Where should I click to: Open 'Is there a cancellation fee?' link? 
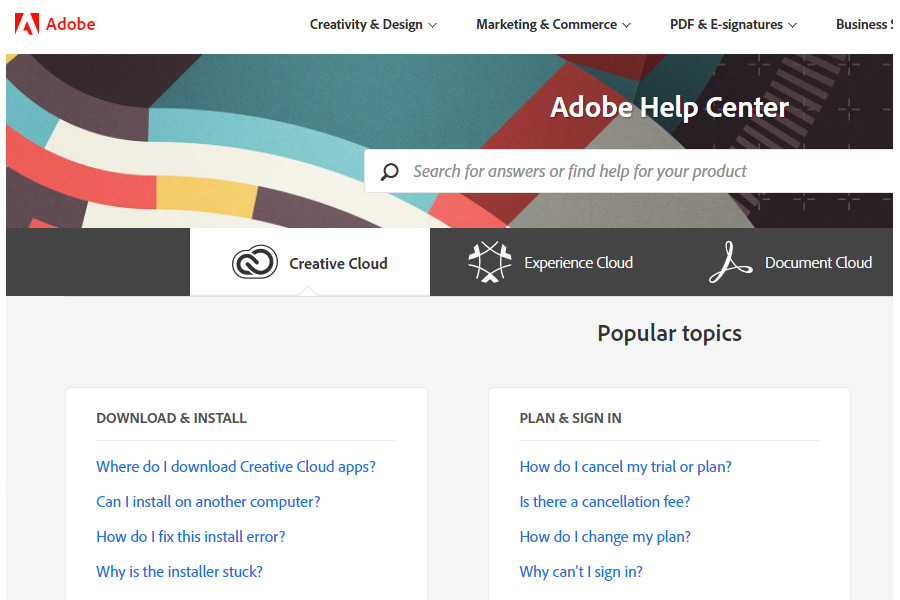605,502
